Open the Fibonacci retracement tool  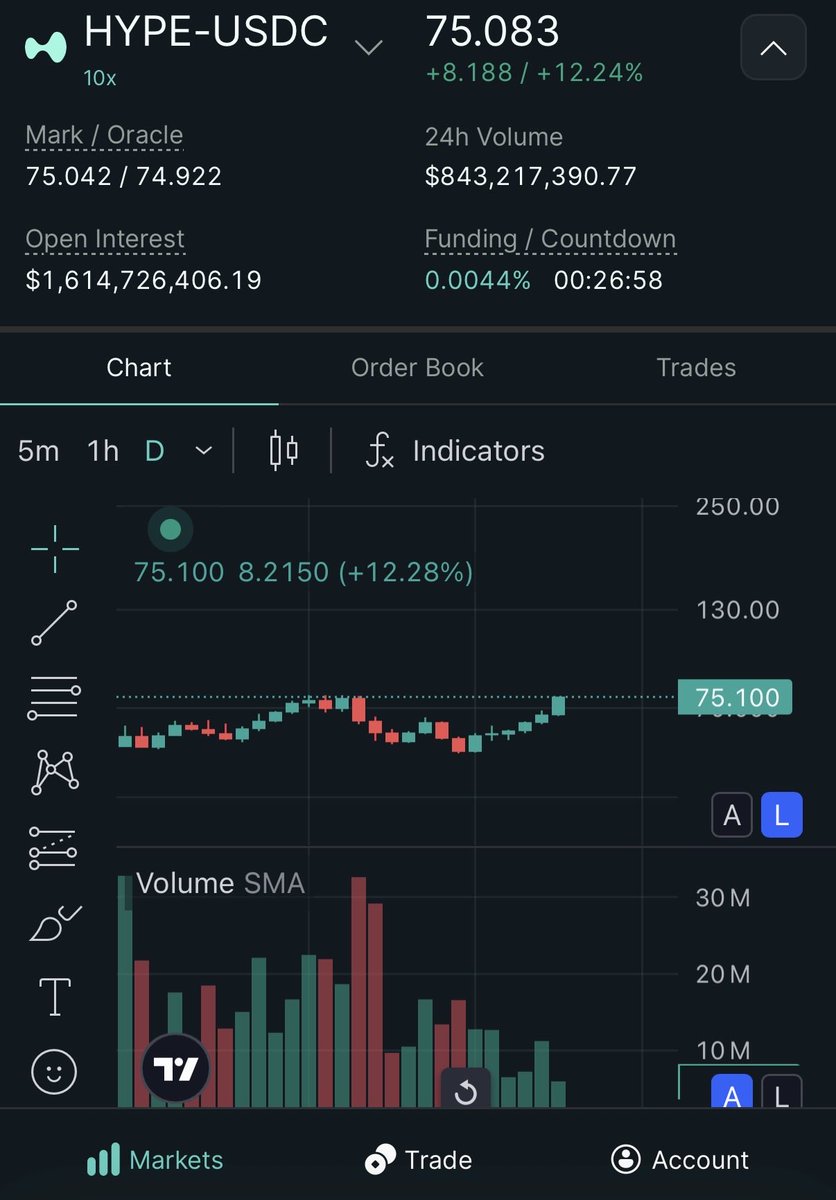point(54,698)
